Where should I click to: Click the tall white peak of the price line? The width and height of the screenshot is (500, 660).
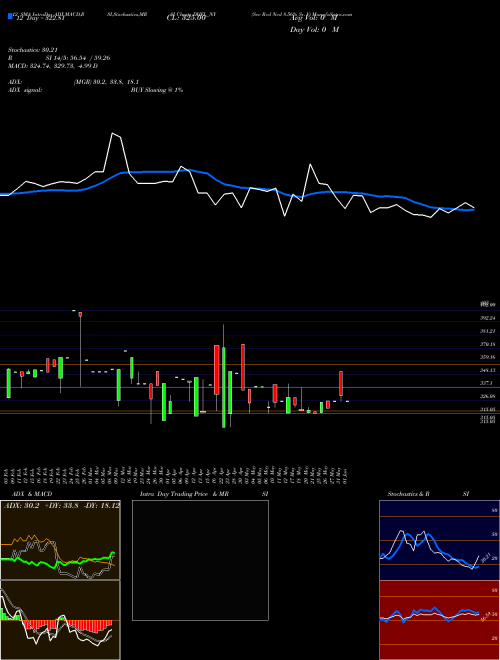pyautogui.click(x=113, y=134)
